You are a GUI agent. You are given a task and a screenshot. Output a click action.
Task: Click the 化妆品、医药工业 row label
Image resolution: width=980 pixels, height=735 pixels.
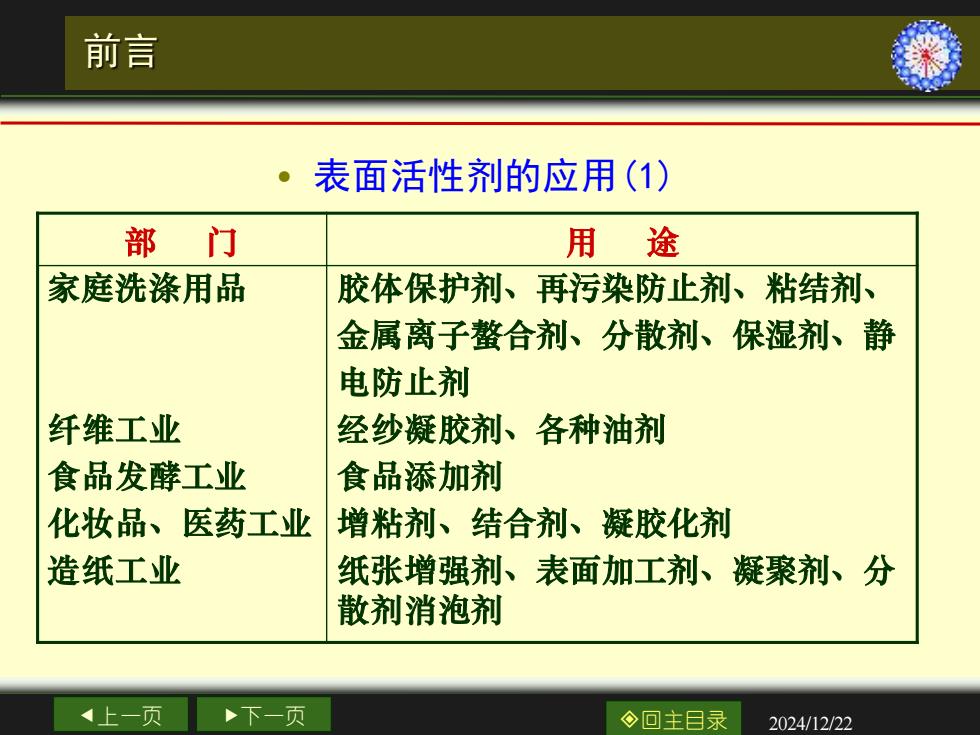[x=180, y=524]
